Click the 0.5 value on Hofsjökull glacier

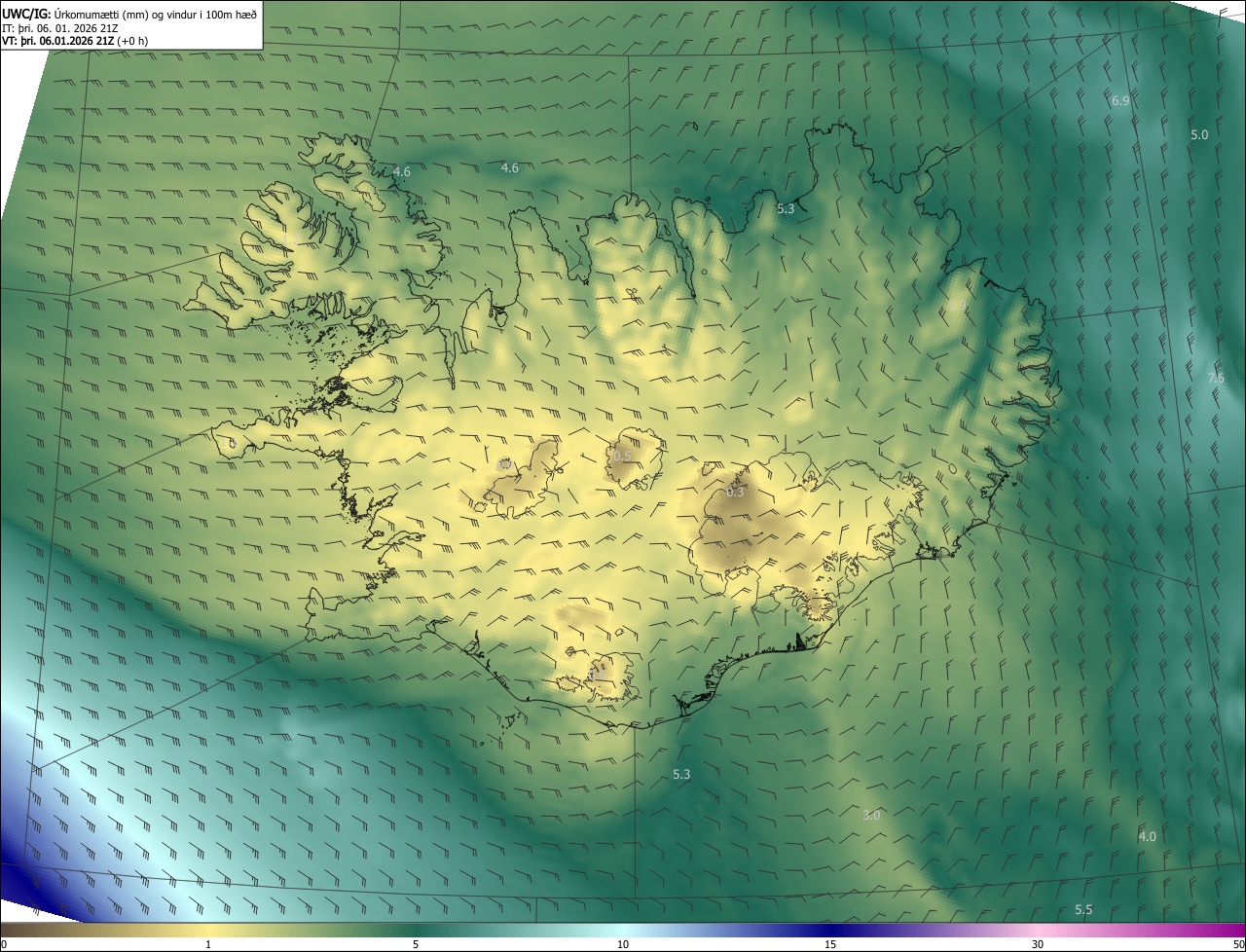[623, 457]
